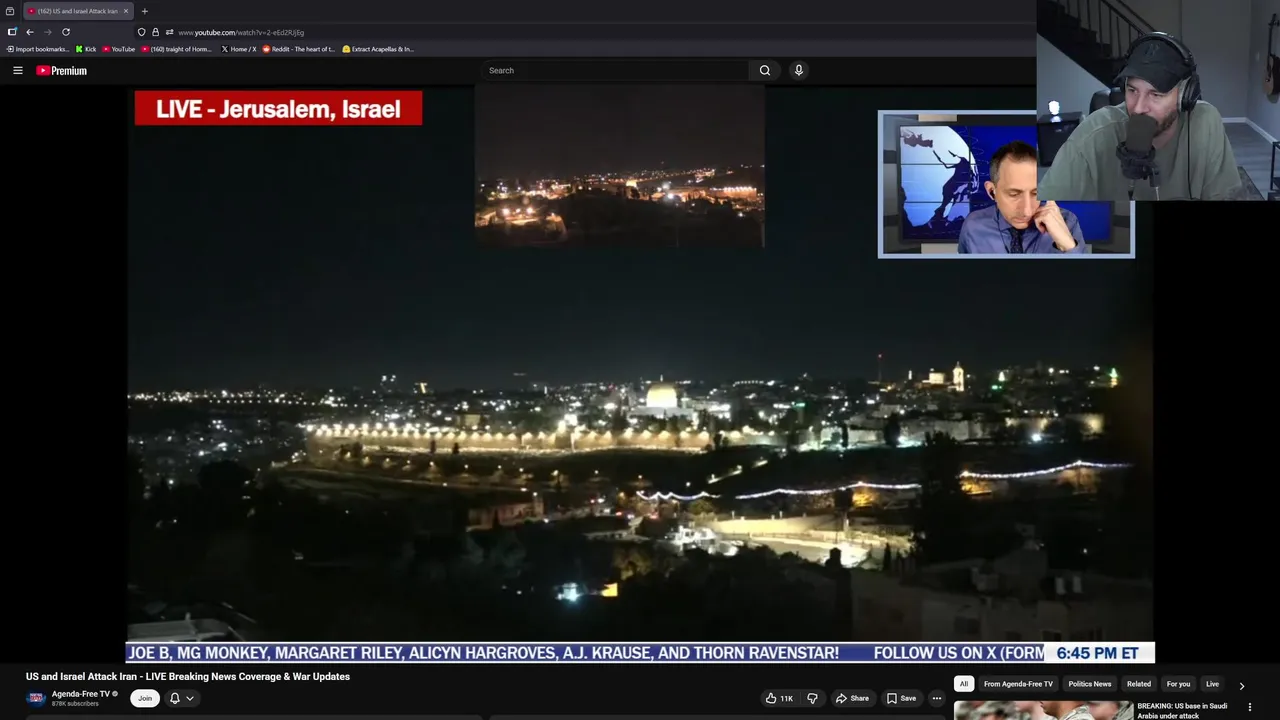Start voice search with microphone icon
The height and width of the screenshot is (720, 1280).
tap(798, 70)
